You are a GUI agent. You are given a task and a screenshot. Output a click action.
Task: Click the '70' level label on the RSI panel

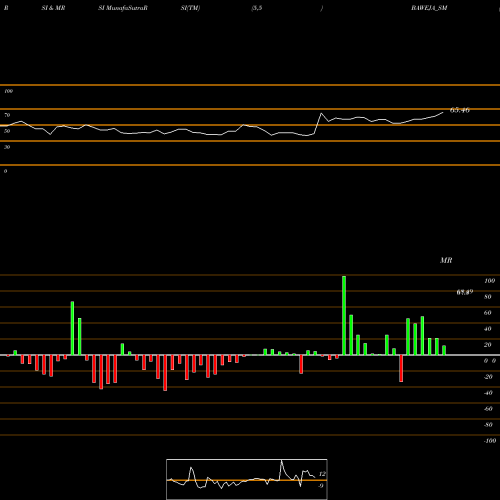(x=7, y=115)
